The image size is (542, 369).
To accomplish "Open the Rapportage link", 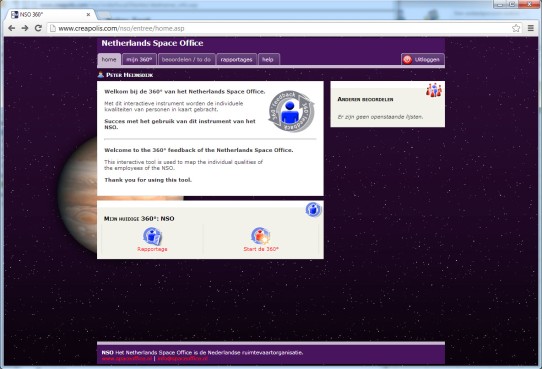I will [x=152, y=249].
